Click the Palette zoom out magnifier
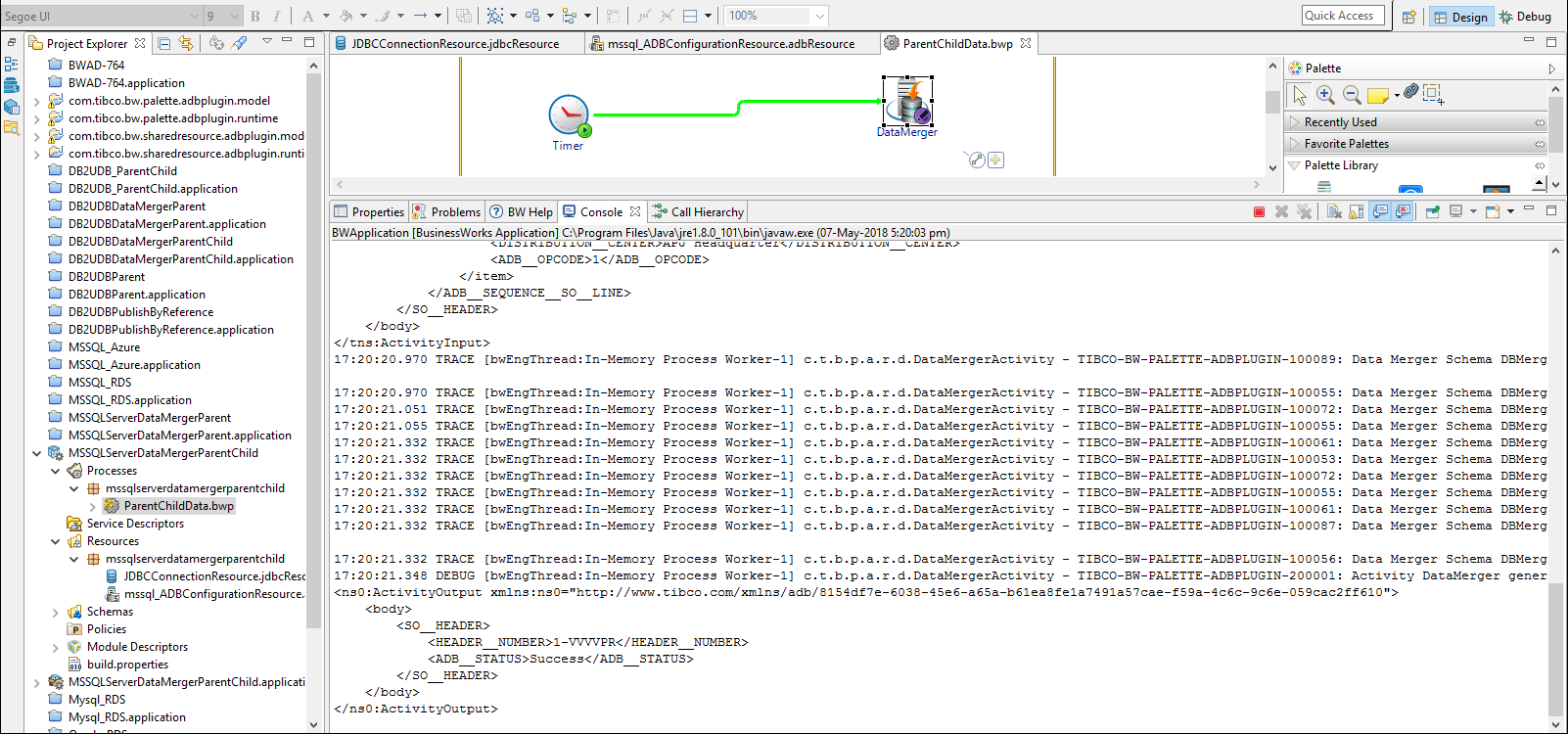 point(1352,95)
